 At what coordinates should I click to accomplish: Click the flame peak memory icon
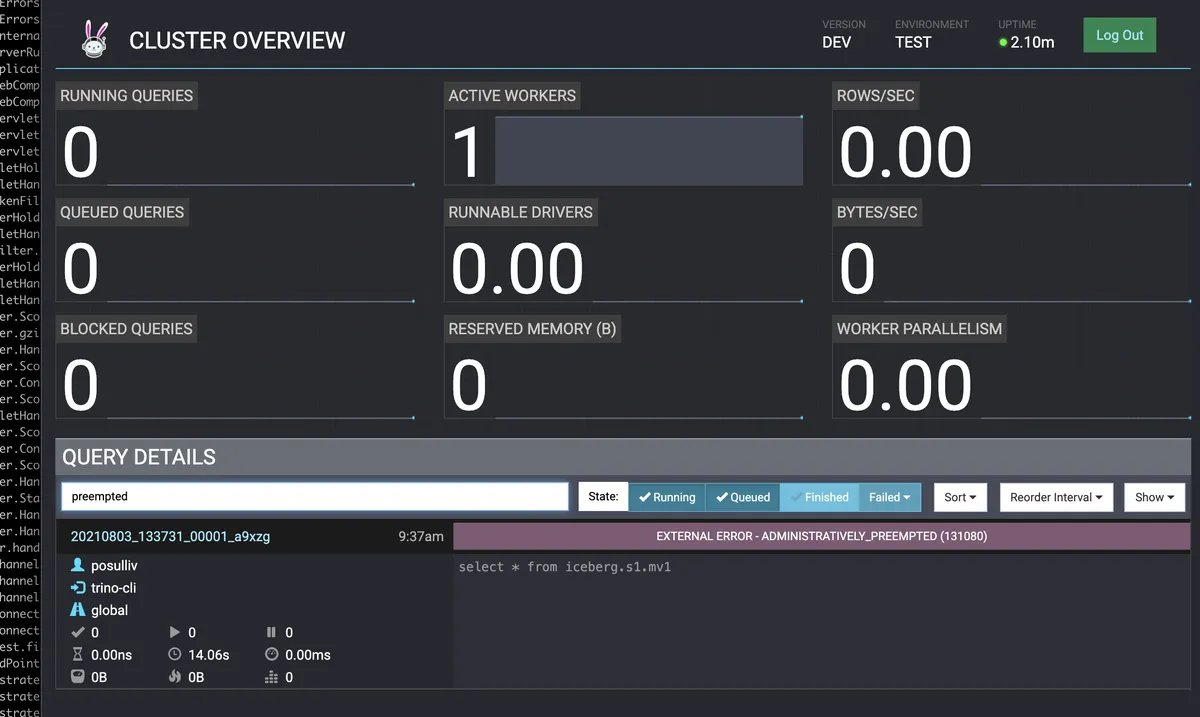coord(175,677)
